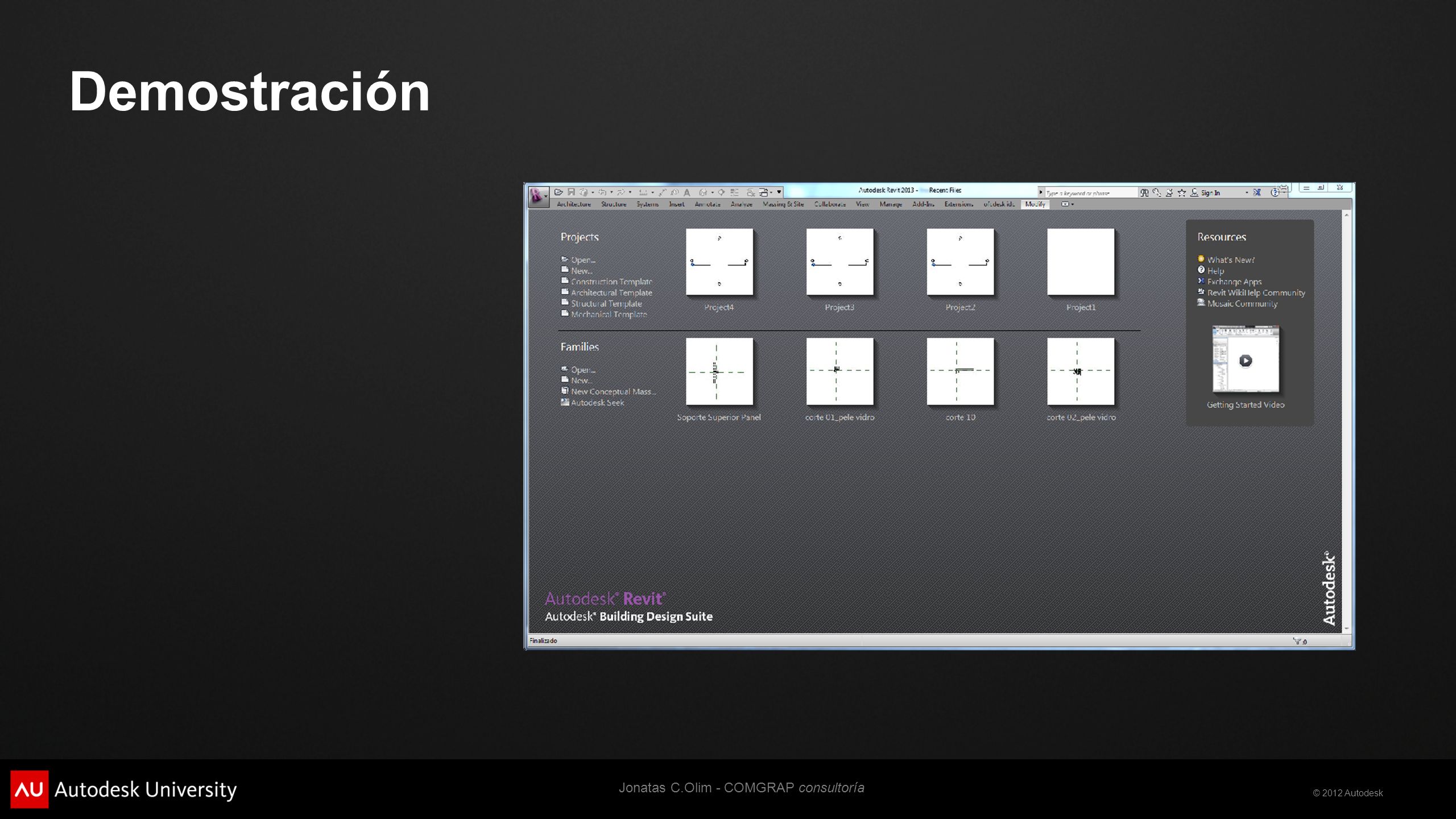Open the Synchronize dropdown arrow

(x=593, y=193)
